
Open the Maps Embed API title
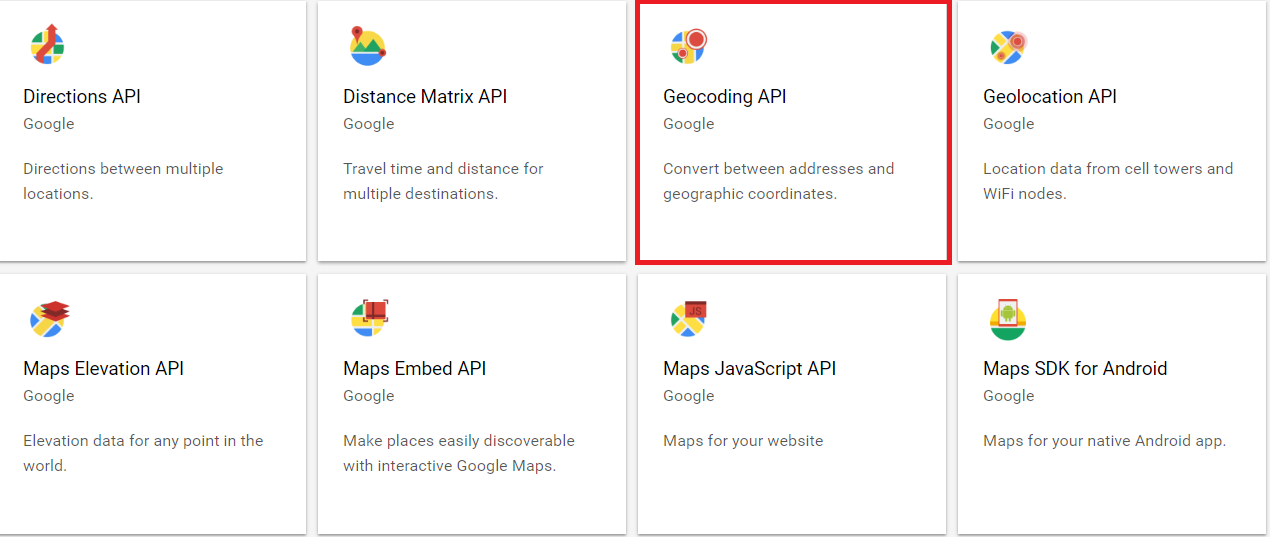[415, 369]
